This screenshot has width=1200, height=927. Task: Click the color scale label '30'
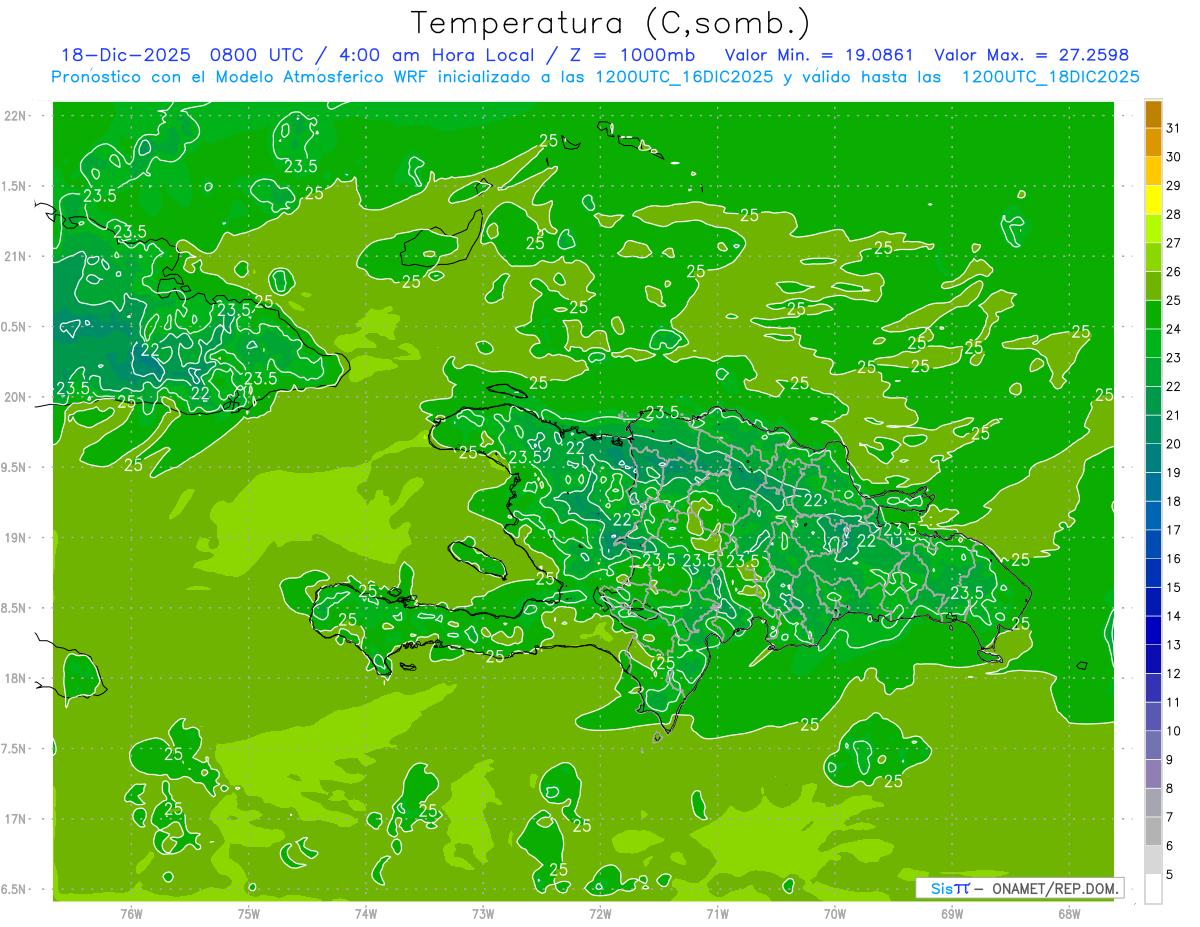point(1173,157)
